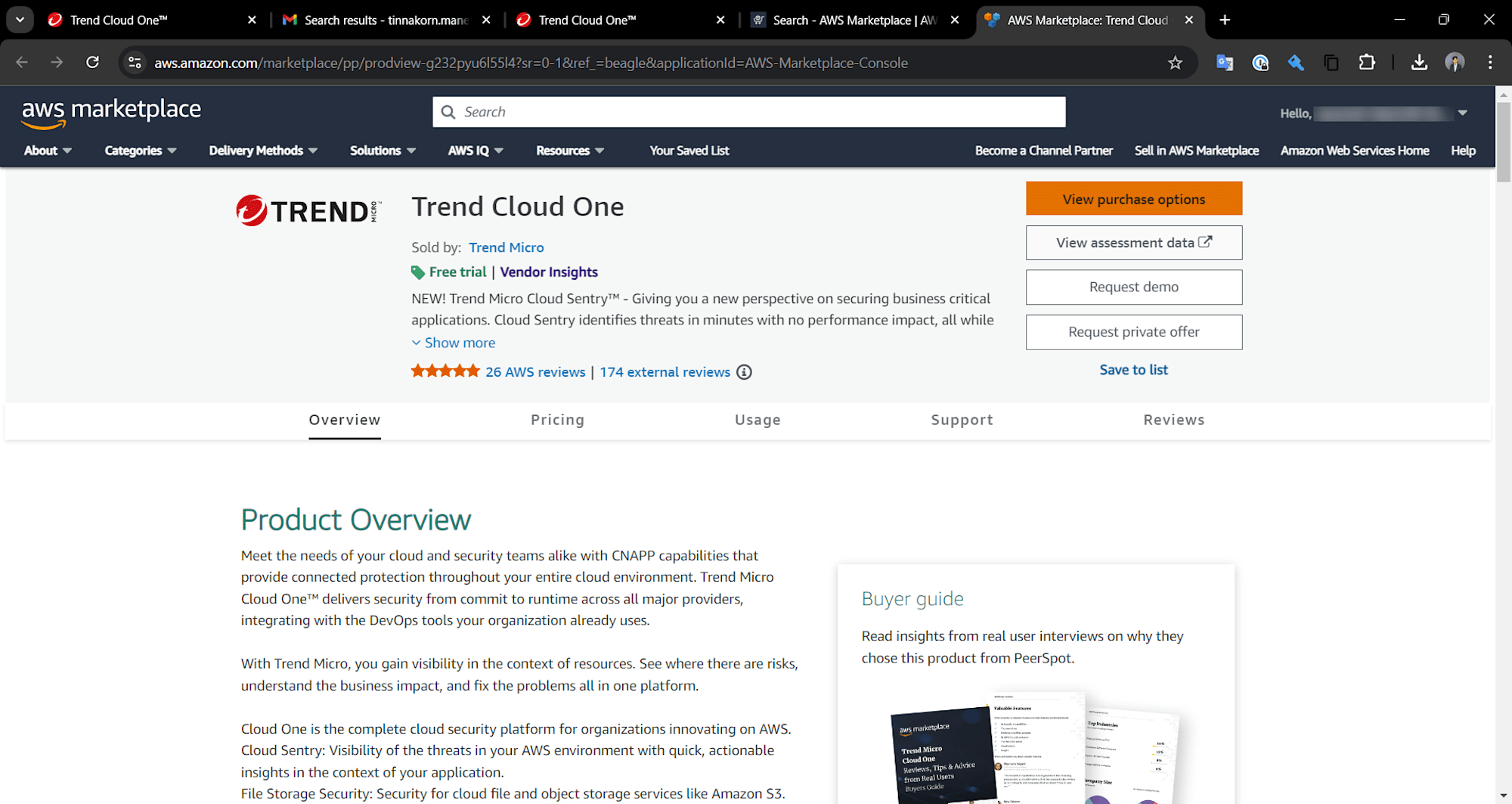Expand the AWS IQ menu

tap(476, 151)
